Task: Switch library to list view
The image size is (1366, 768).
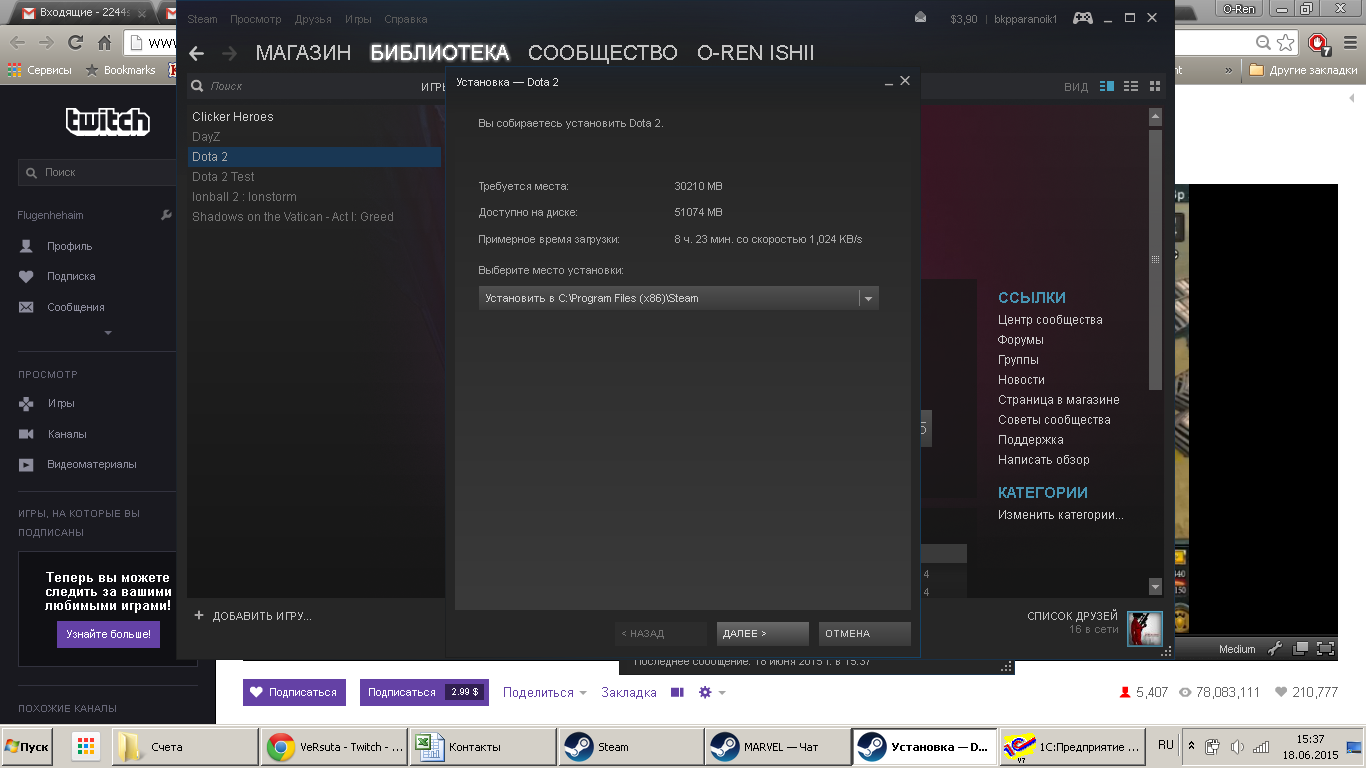Action: tap(1131, 86)
